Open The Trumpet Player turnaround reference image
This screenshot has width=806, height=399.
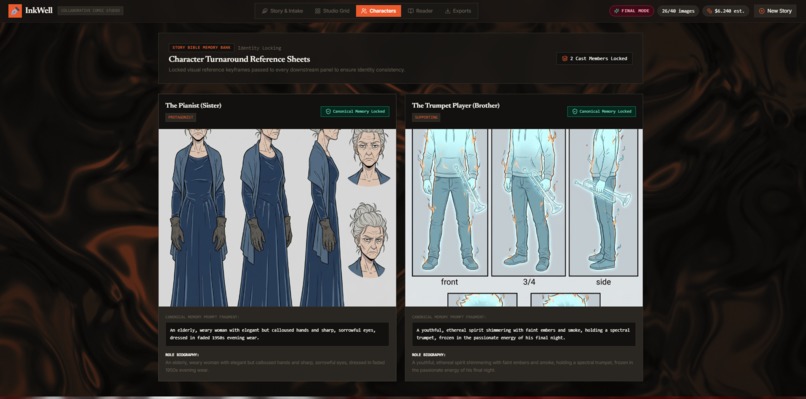click(x=524, y=217)
